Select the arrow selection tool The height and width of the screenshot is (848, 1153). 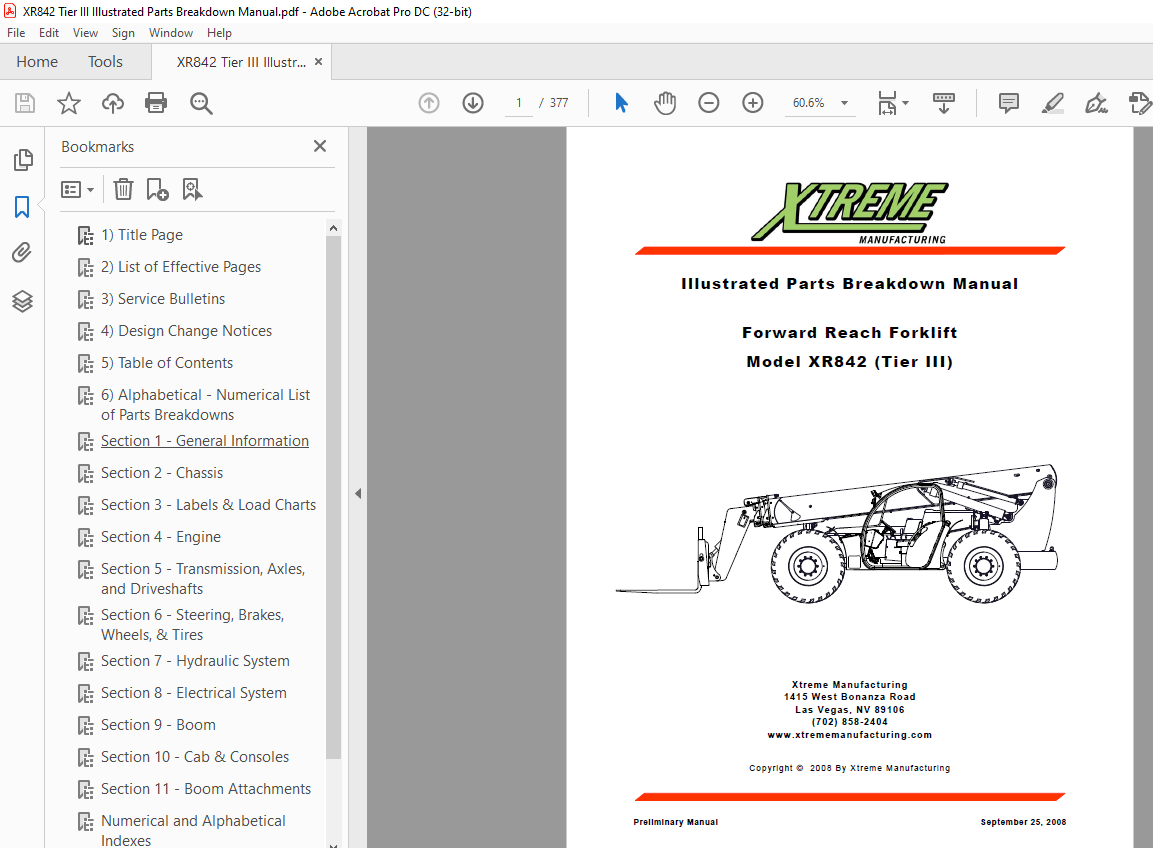point(621,103)
